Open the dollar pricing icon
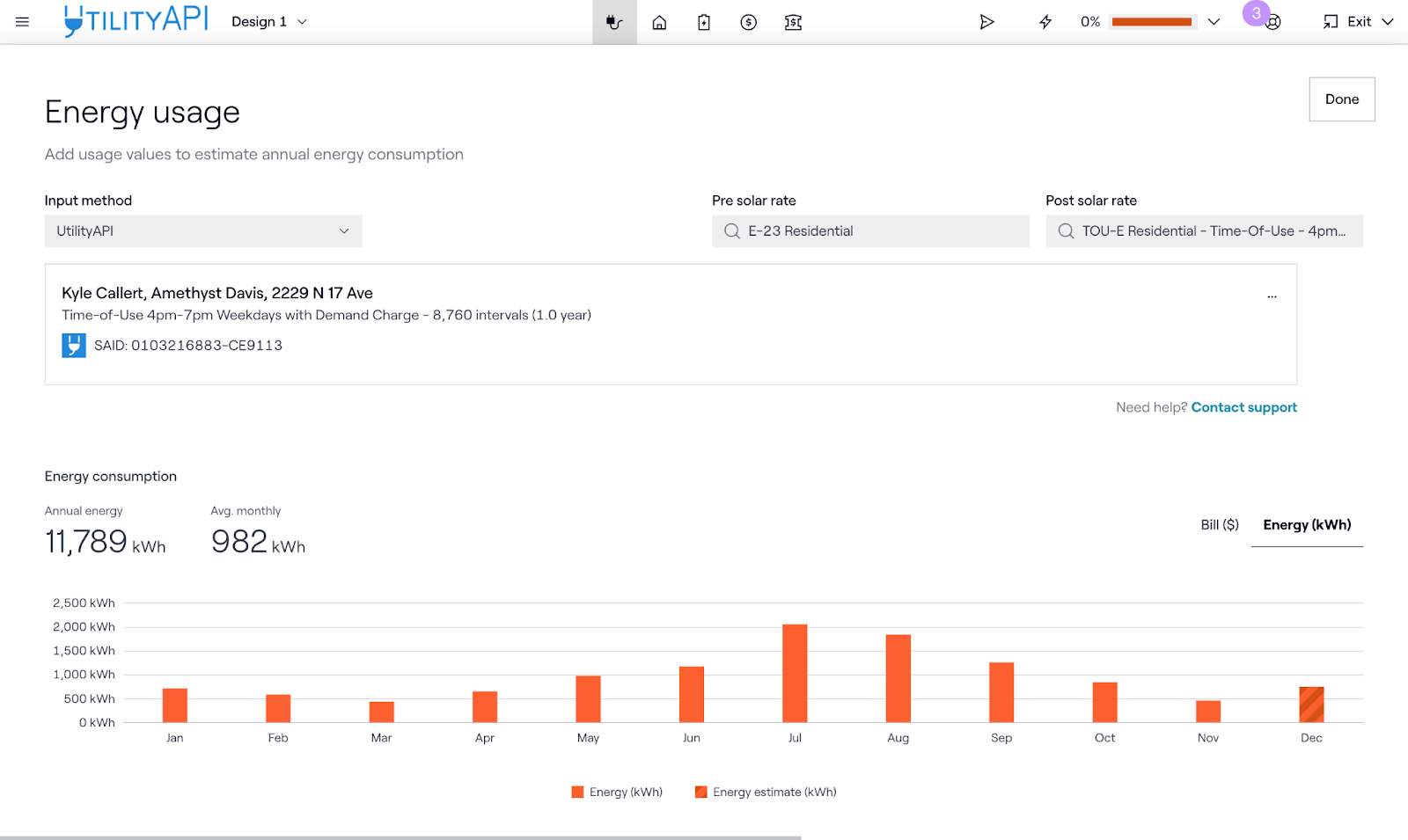The height and width of the screenshot is (840, 1408). 748,22
